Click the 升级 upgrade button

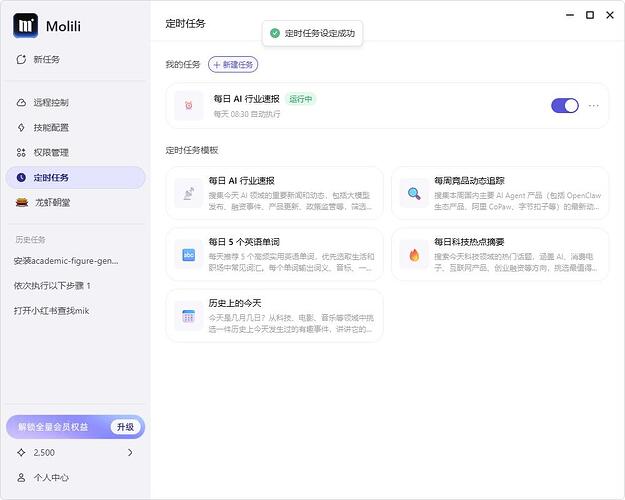tap(125, 427)
